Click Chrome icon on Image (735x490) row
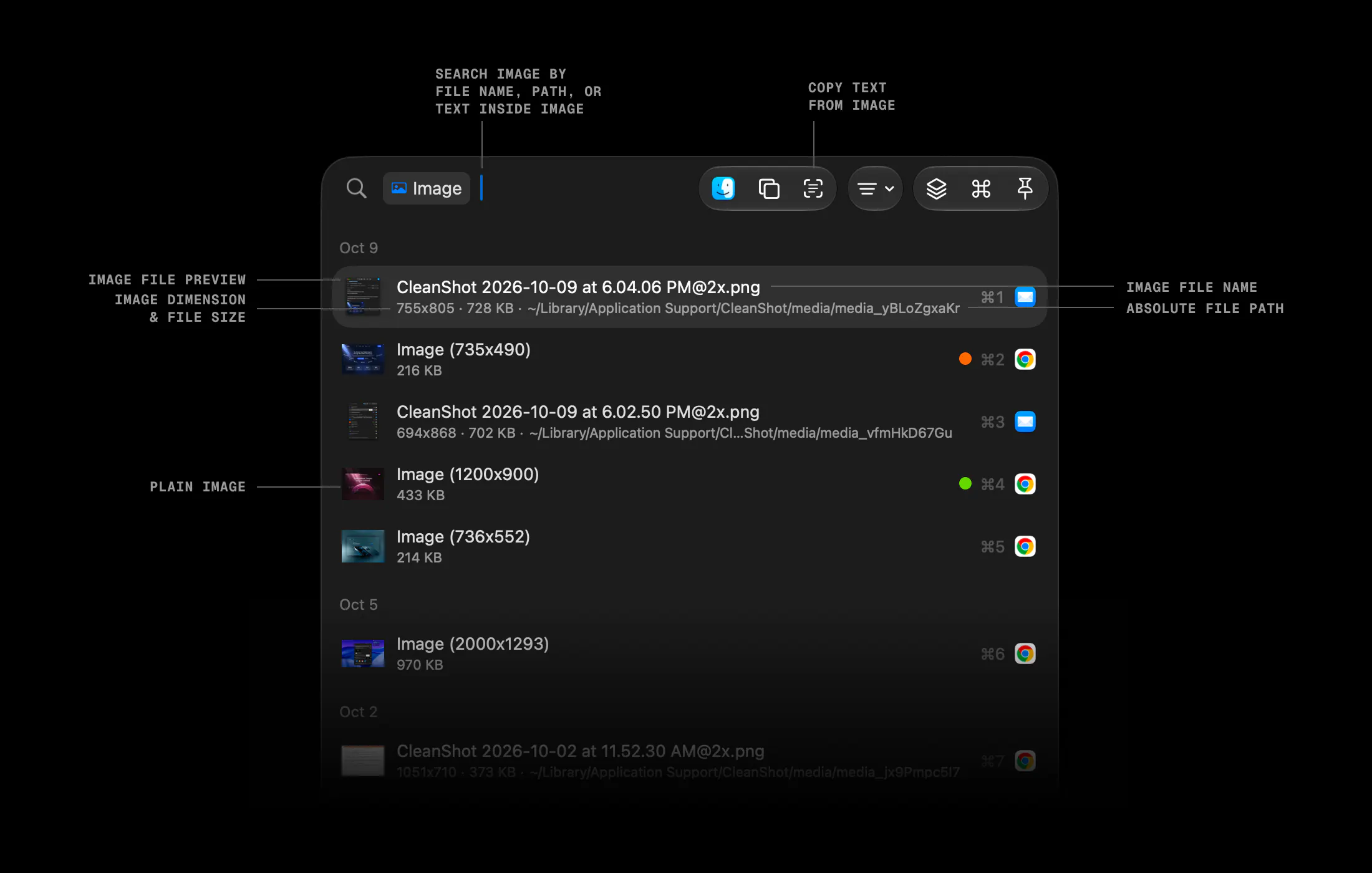This screenshot has width=1372, height=873. click(1025, 359)
